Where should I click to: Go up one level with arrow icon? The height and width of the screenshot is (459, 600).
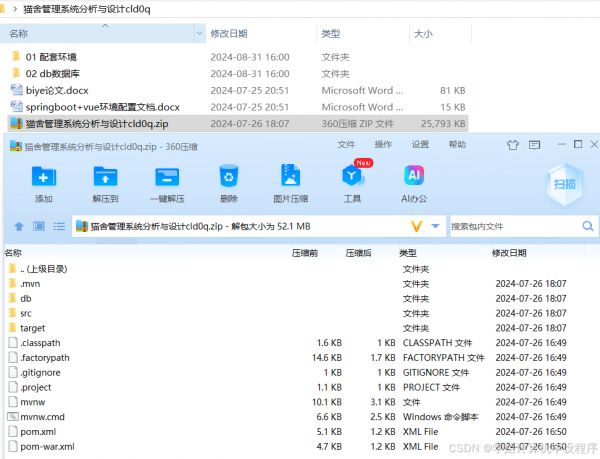pyautogui.click(x=19, y=226)
